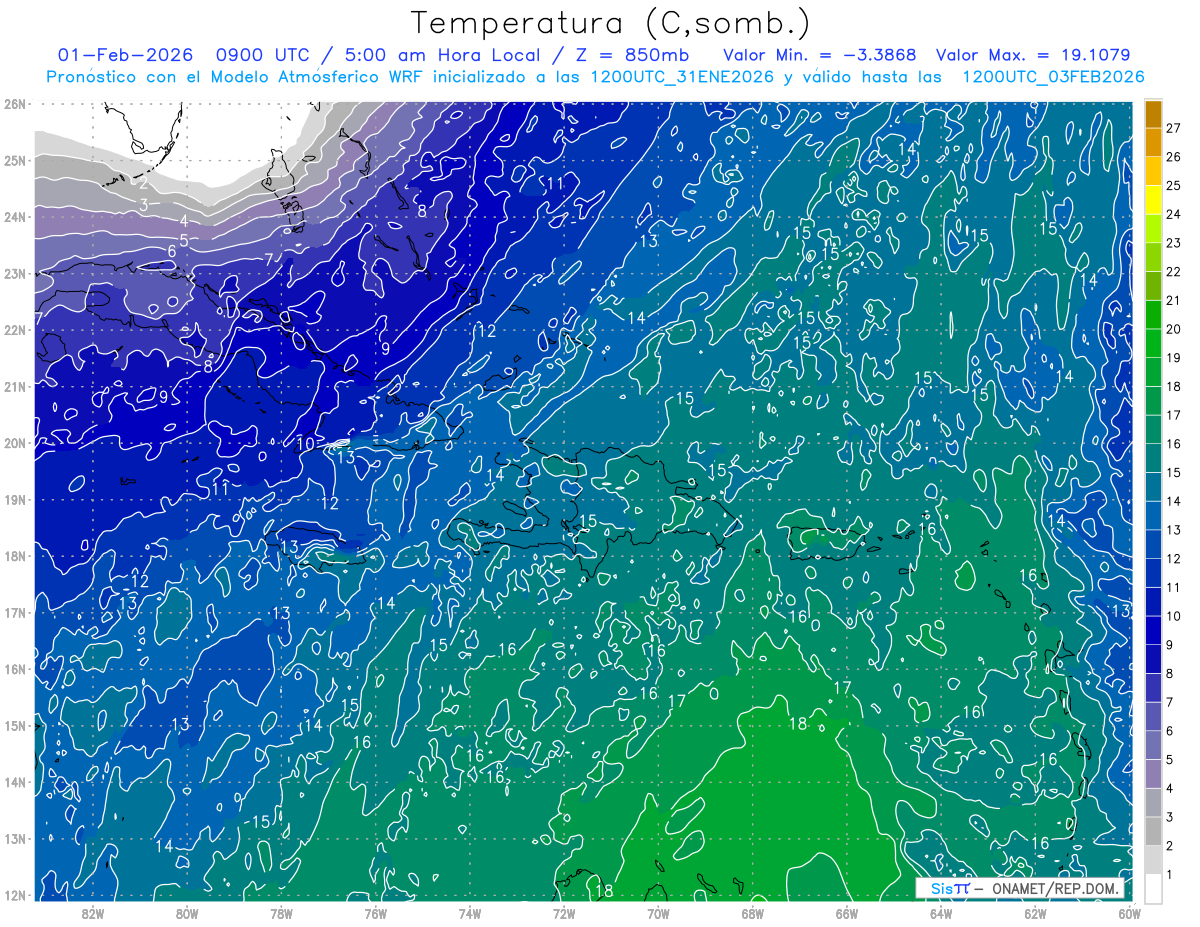The width and height of the screenshot is (1200, 927).
Task: Click legend value 19 on the color scale
Action: [x=1174, y=358]
